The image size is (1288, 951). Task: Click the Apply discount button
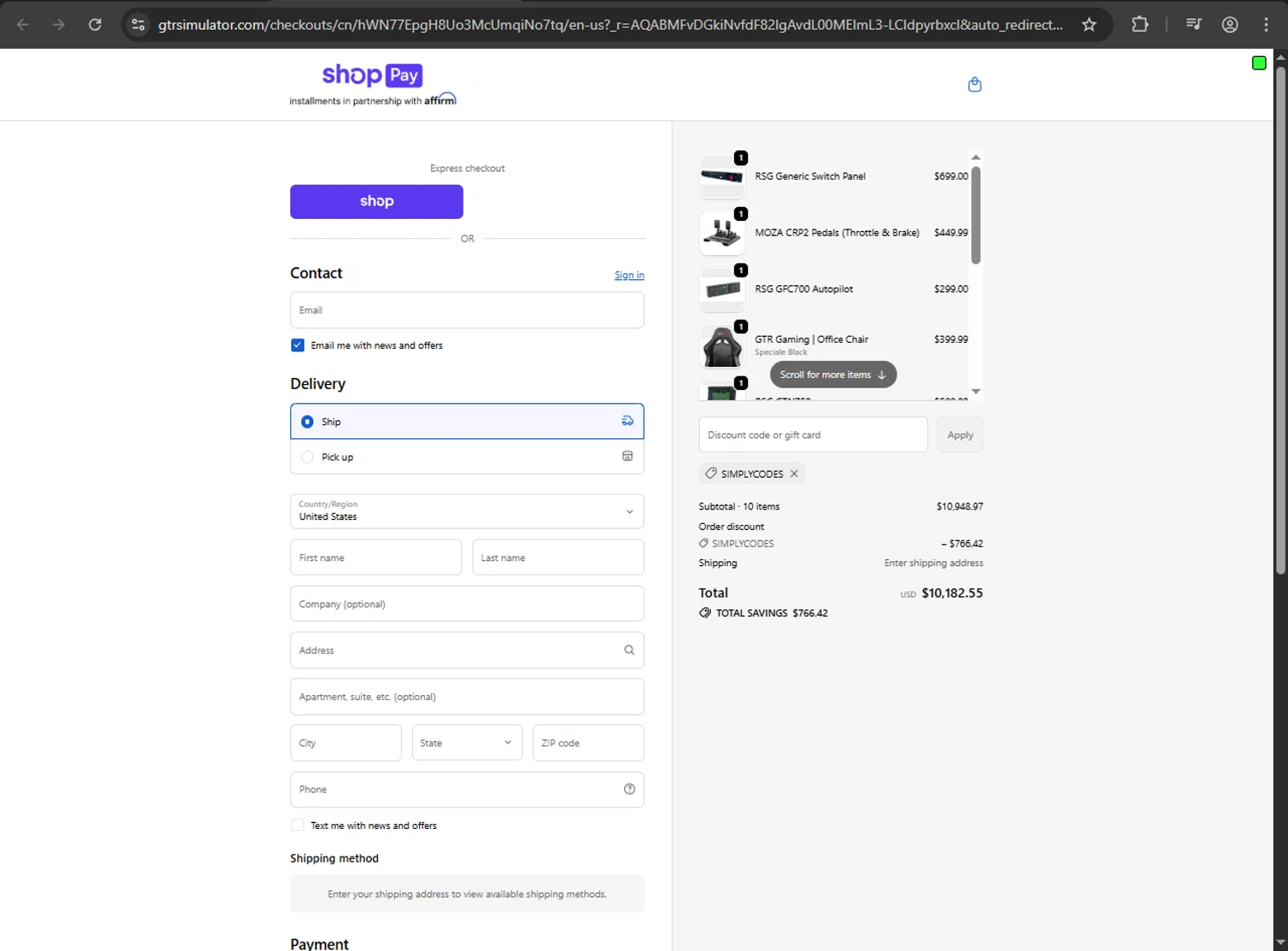tap(960, 435)
